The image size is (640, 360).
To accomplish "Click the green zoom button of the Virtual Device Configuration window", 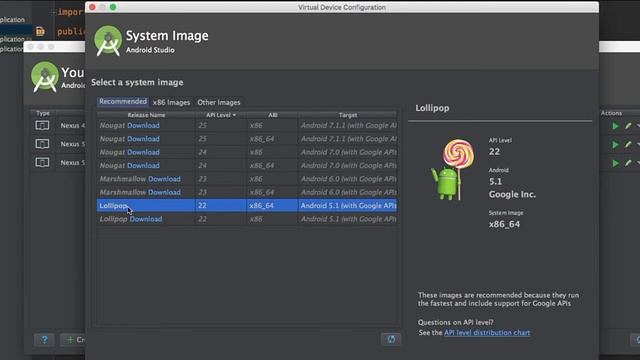I will pyautogui.click(x=113, y=7).
